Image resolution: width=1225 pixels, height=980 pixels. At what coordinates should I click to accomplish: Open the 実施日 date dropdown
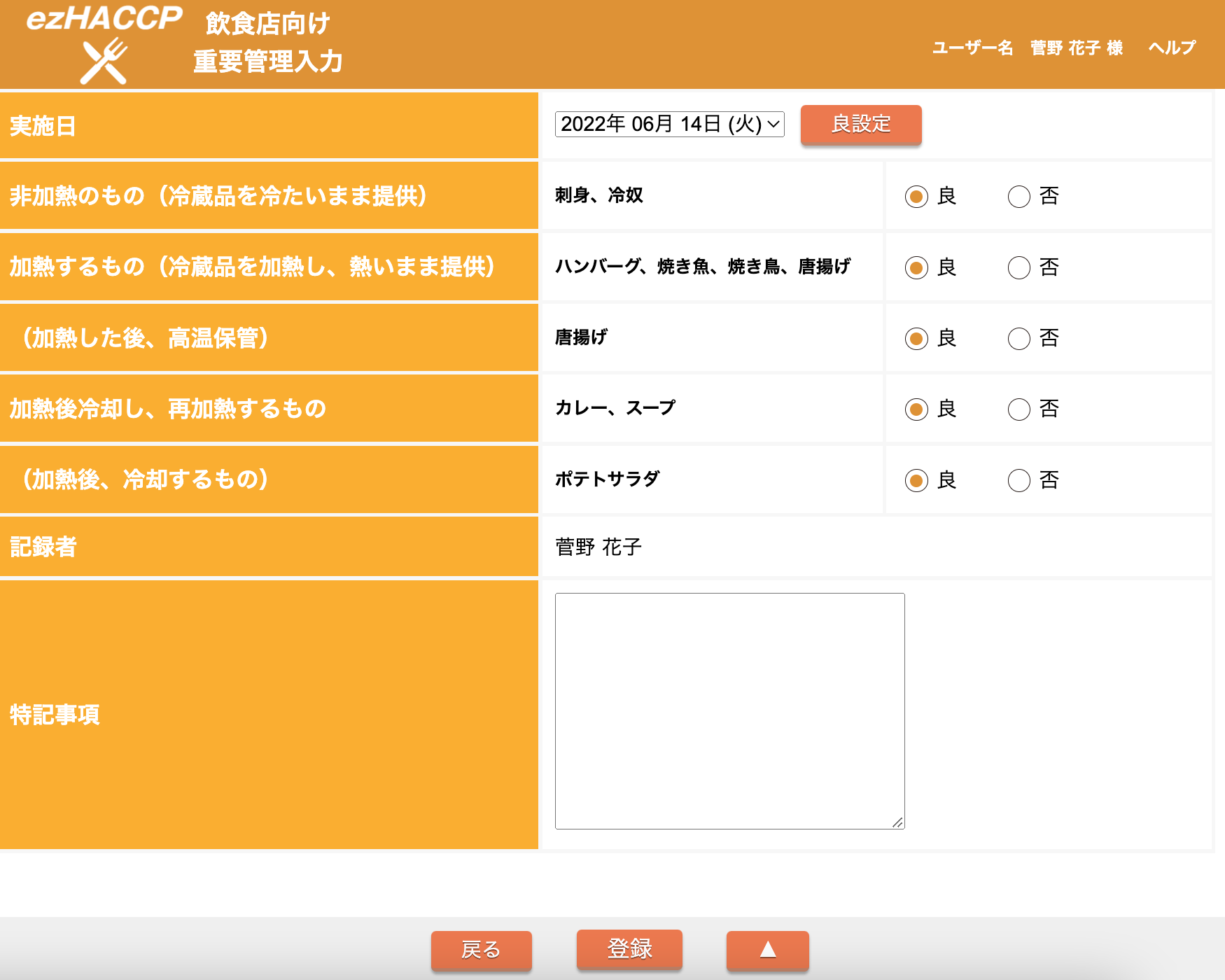[x=669, y=125]
